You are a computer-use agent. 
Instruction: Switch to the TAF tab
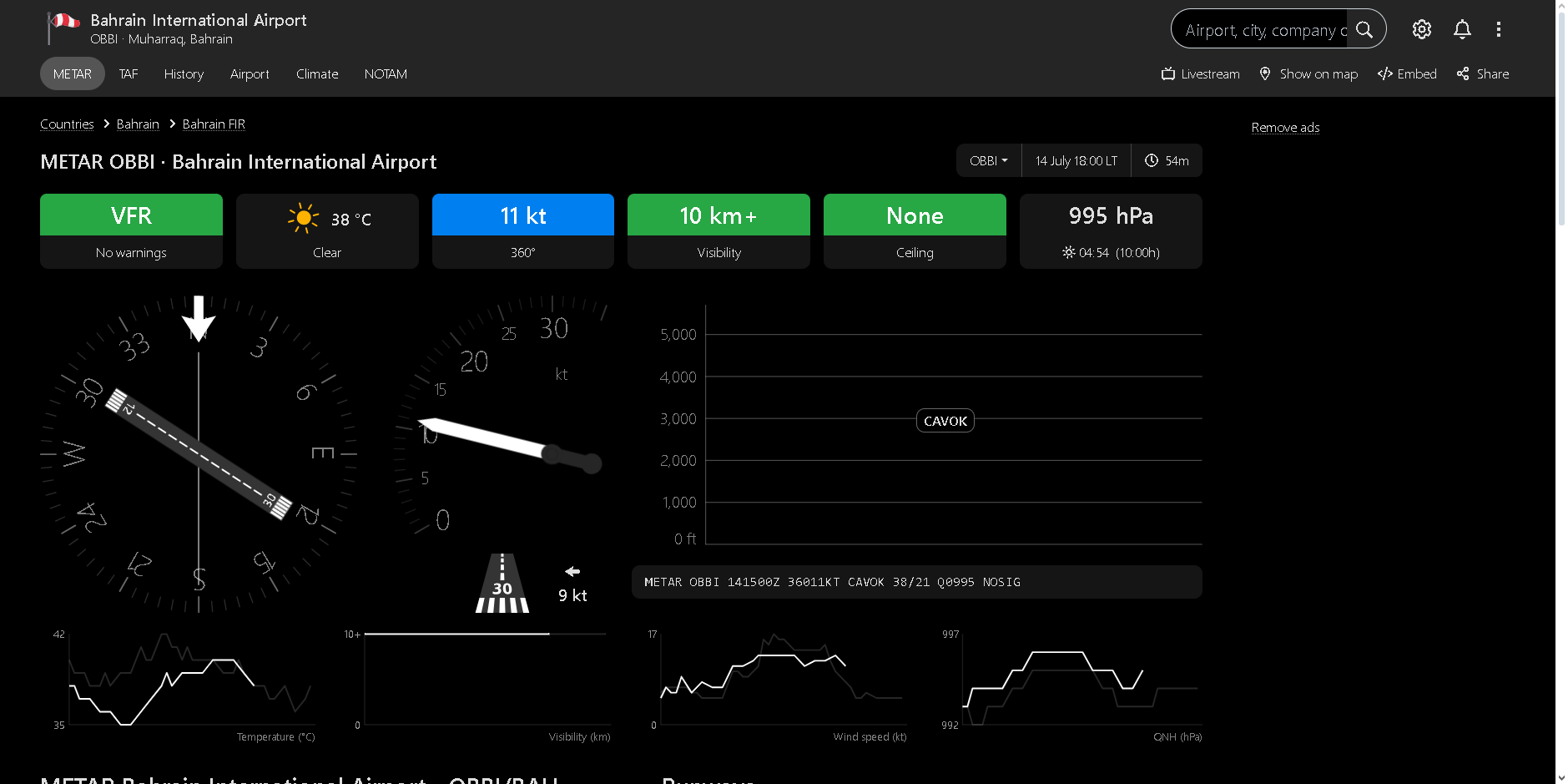point(129,73)
